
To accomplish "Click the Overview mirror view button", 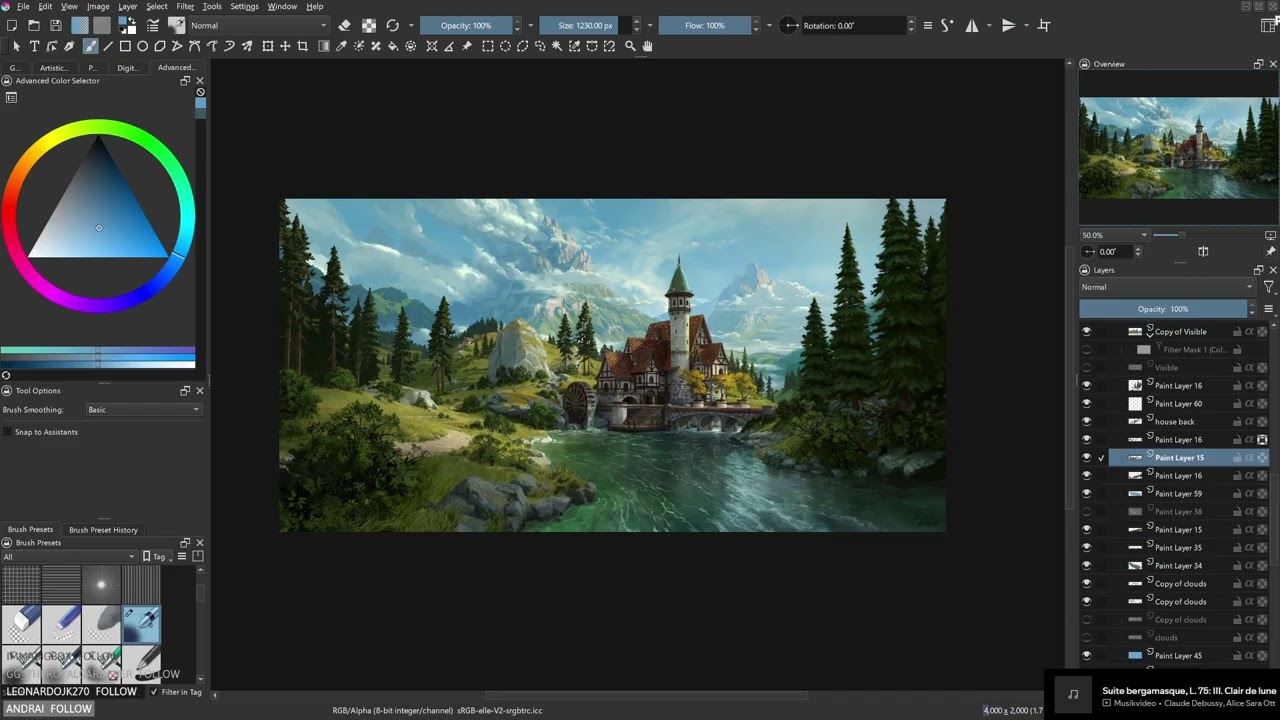I will tap(1203, 252).
